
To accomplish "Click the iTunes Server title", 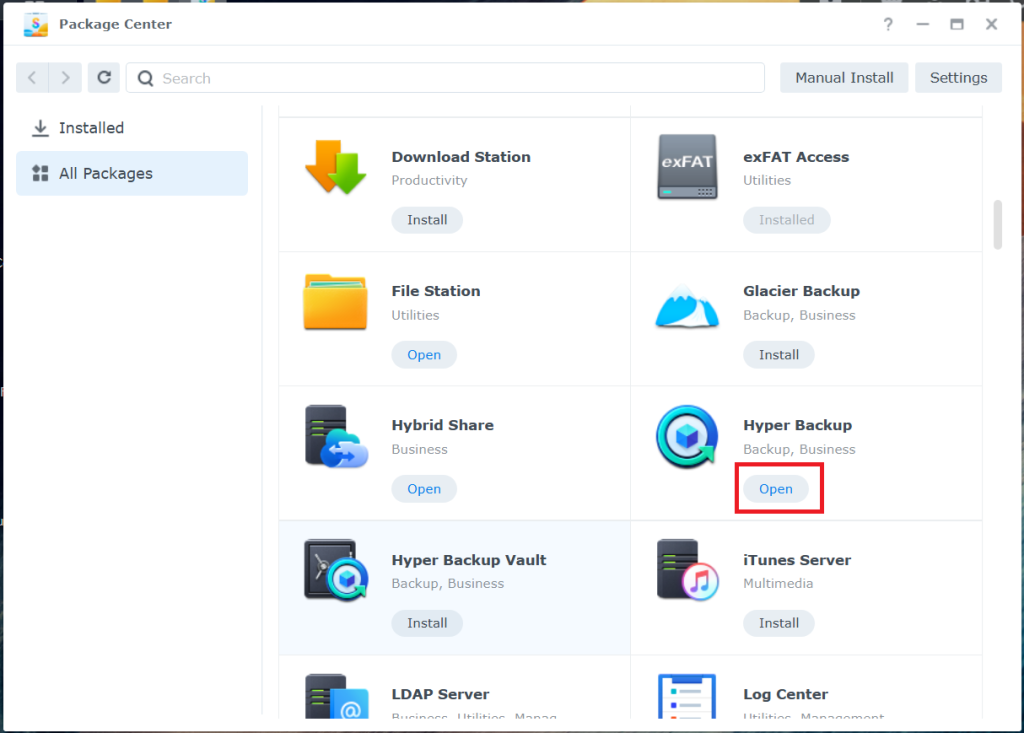I will click(797, 560).
